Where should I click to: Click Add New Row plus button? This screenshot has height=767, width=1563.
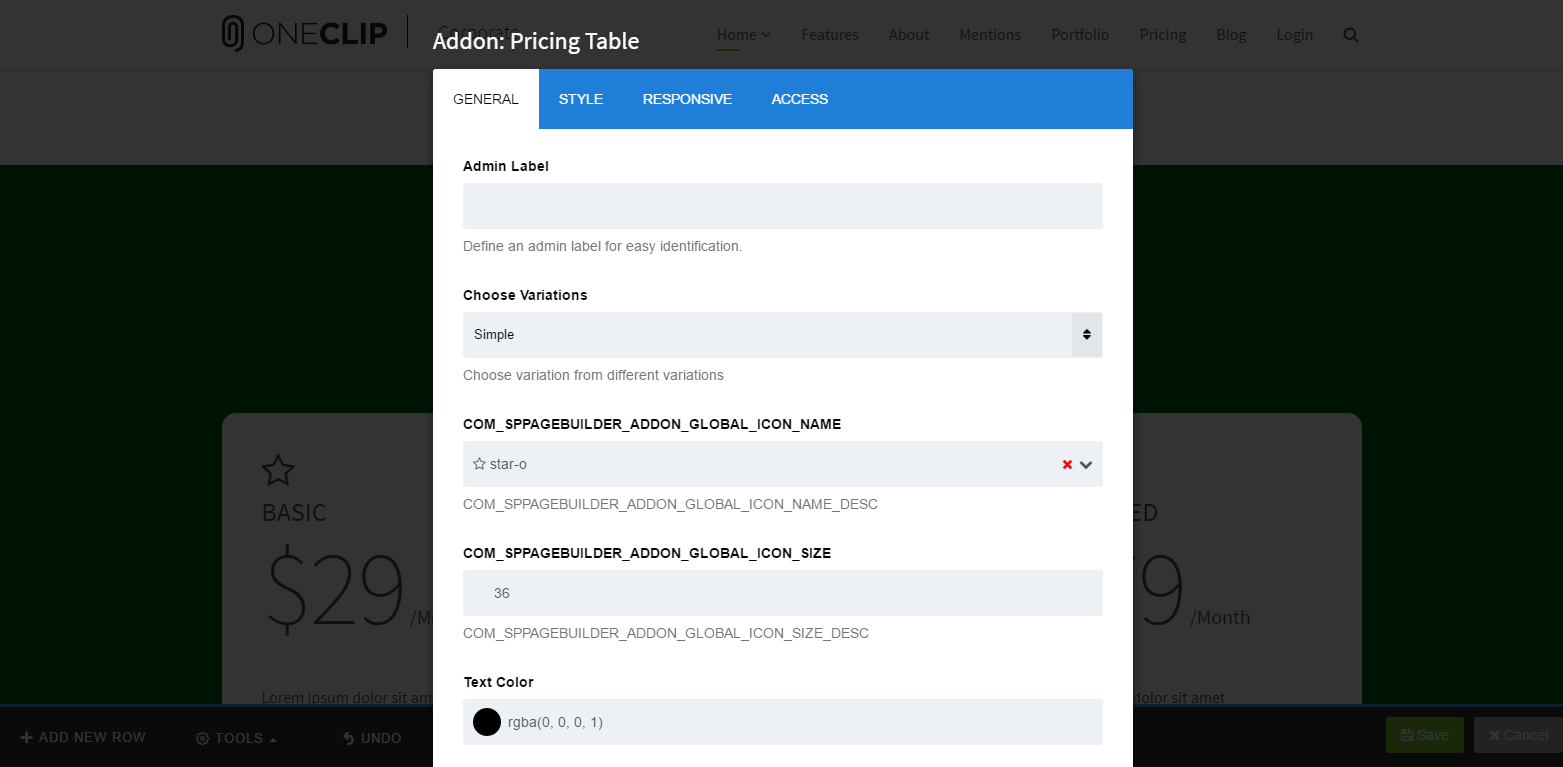[x=83, y=737]
